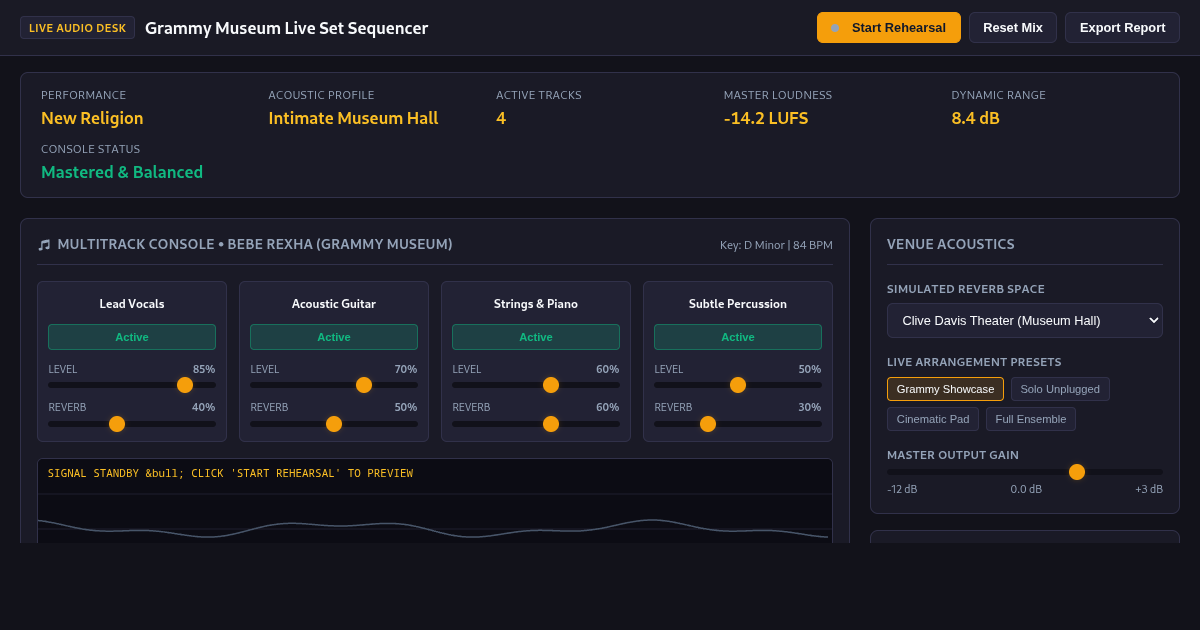Click the 'Intimate Museum Hall' profile value
The width and height of the screenshot is (1200, 630).
(353, 118)
